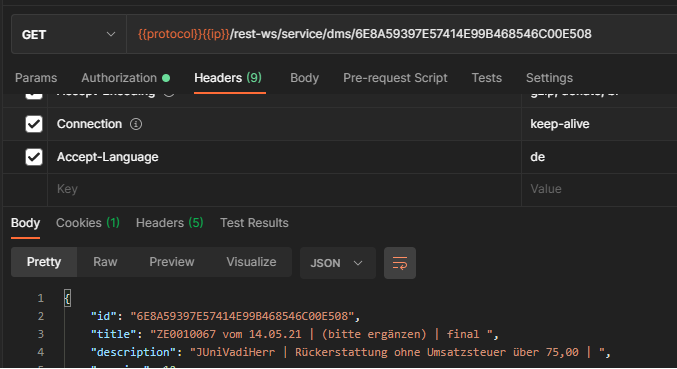Open the GET method dropdown
Image resolution: width=677 pixels, height=369 pixels.
coord(69,35)
